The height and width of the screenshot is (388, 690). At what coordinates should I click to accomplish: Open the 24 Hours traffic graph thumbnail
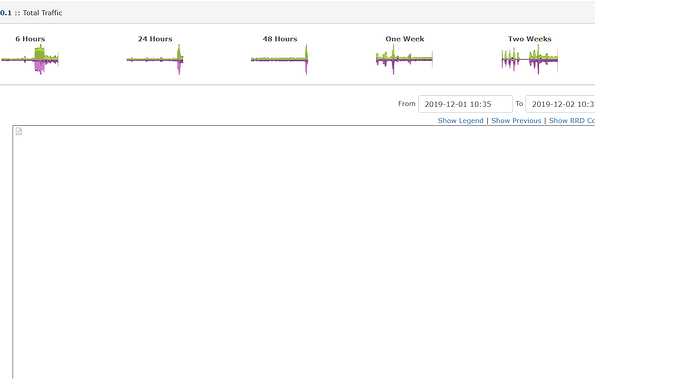point(155,59)
